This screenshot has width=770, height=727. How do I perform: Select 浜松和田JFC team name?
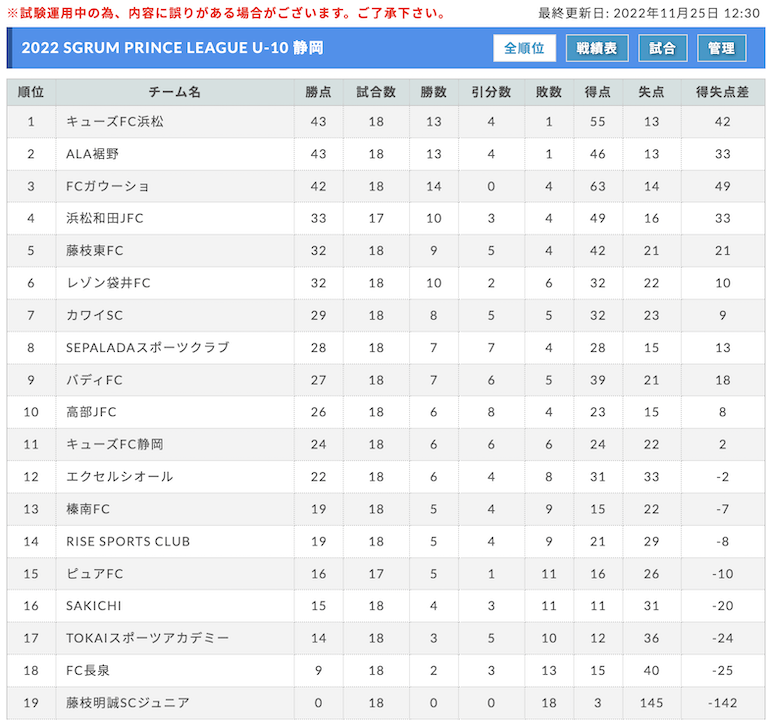coord(105,218)
